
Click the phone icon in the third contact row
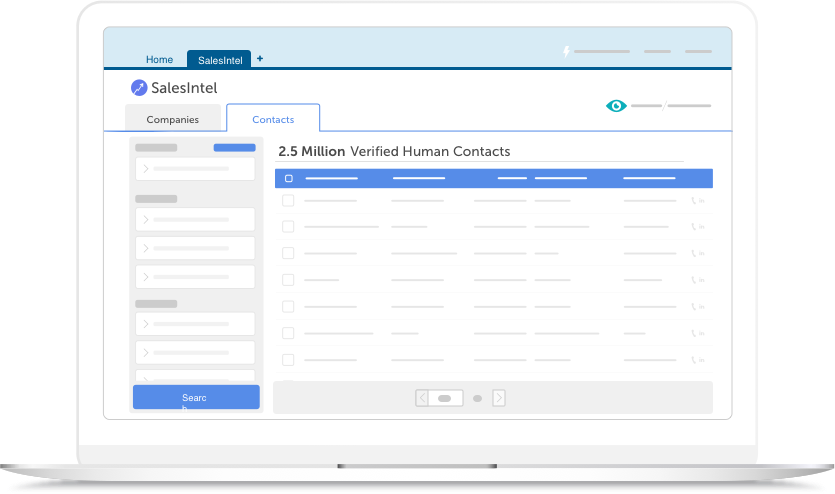[694, 253]
